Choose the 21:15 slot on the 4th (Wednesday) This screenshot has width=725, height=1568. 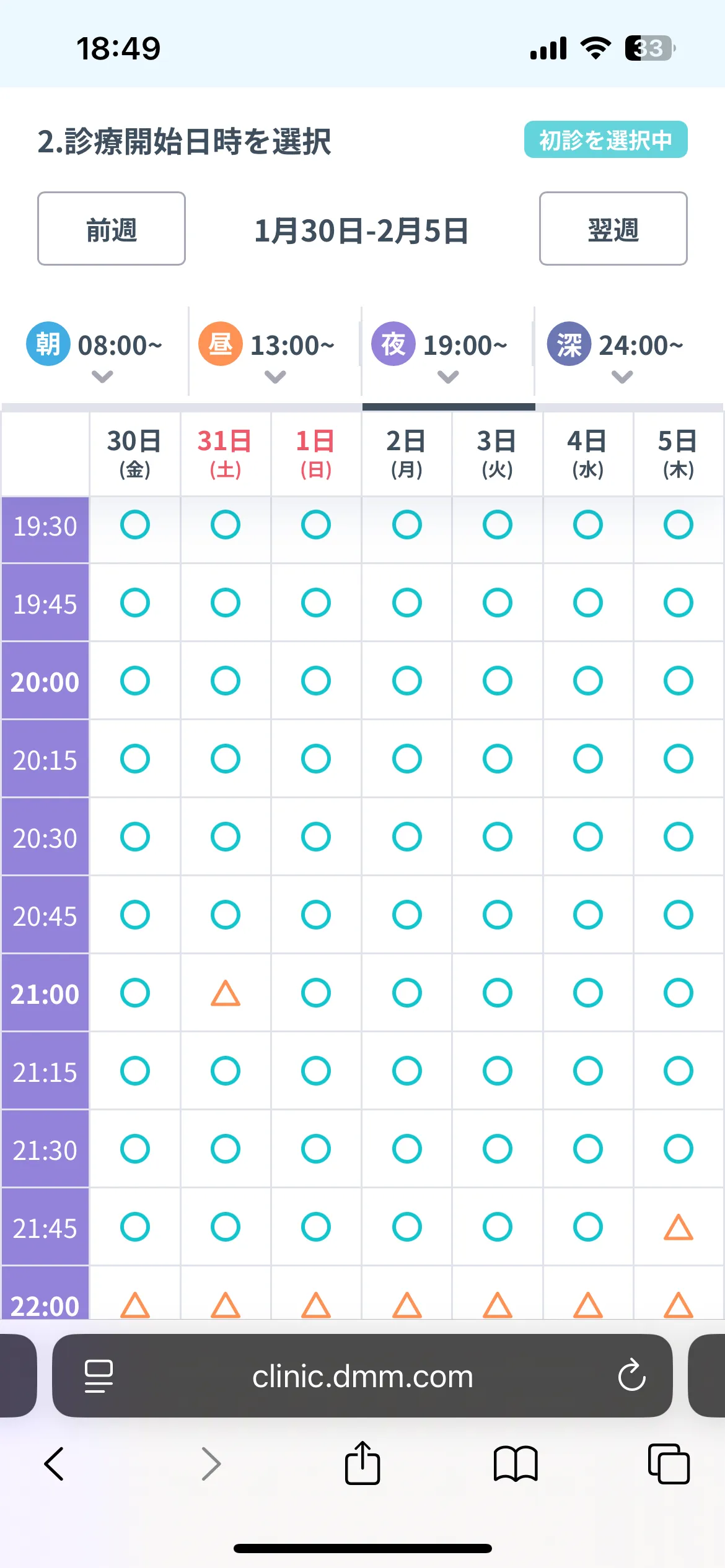[587, 1071]
